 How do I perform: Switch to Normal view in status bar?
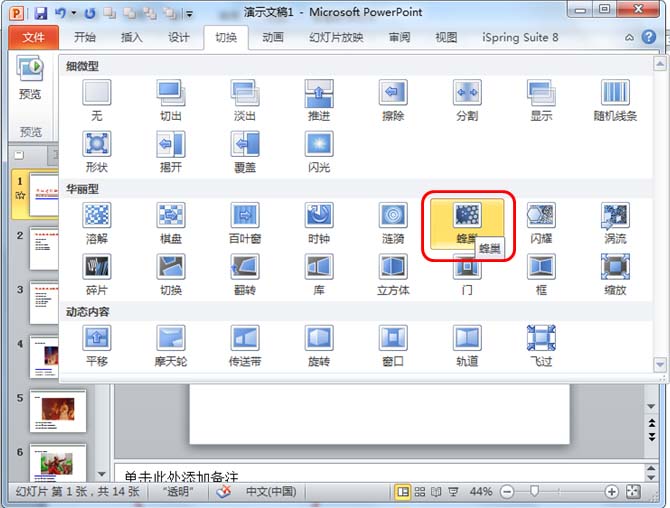click(x=403, y=492)
